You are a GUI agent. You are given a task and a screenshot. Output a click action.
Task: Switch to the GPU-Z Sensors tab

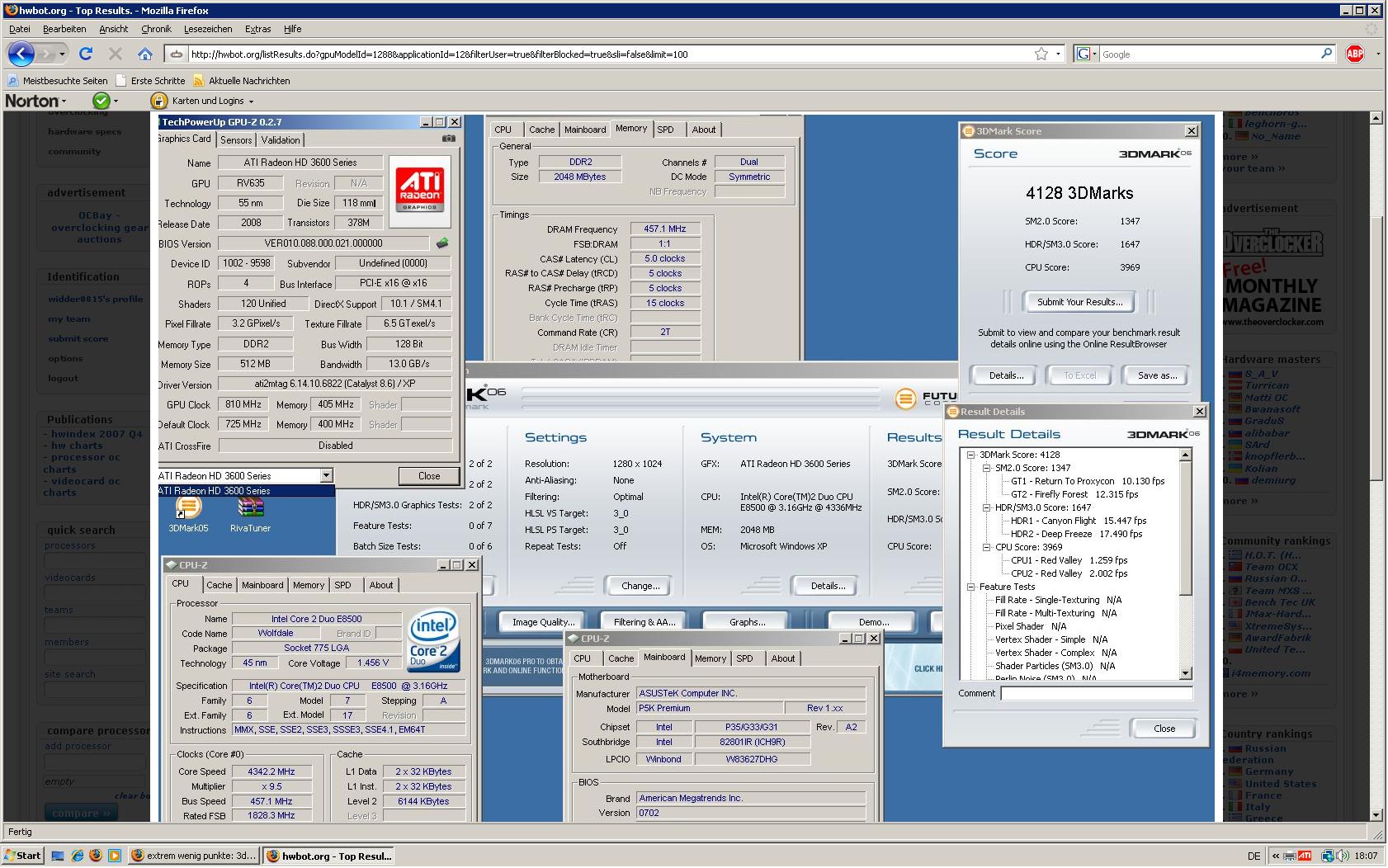click(236, 140)
